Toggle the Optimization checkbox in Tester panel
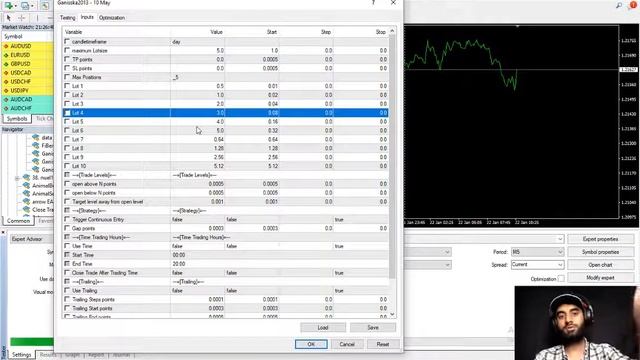 point(561,279)
